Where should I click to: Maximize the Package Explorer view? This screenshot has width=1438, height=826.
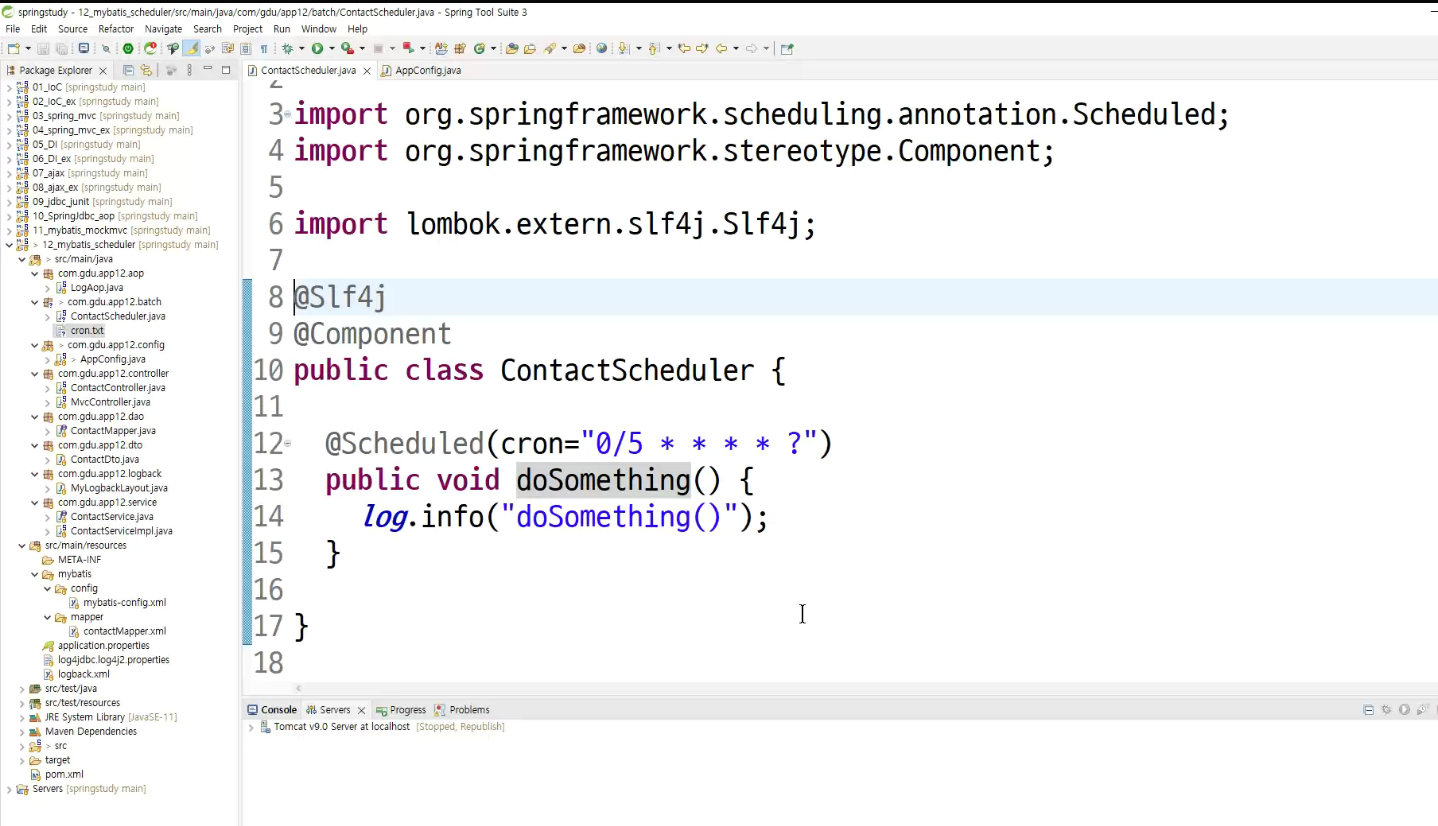226,70
